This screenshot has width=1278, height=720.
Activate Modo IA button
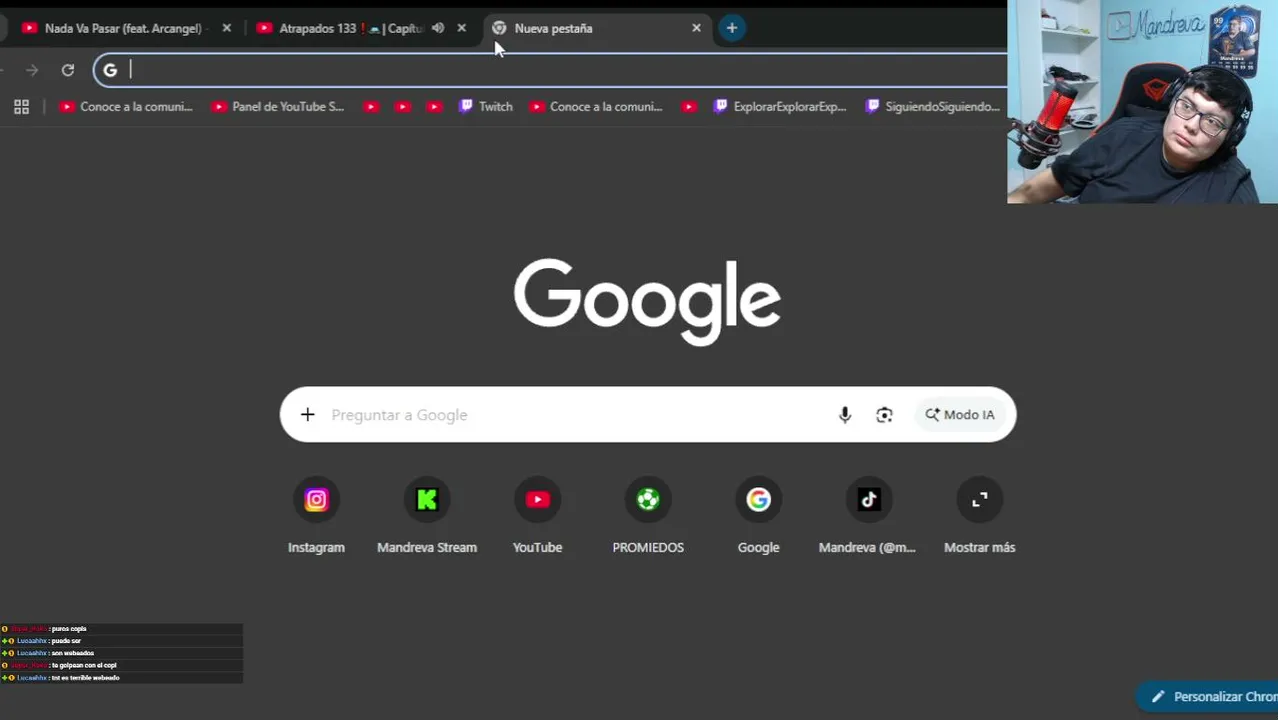[960, 415]
